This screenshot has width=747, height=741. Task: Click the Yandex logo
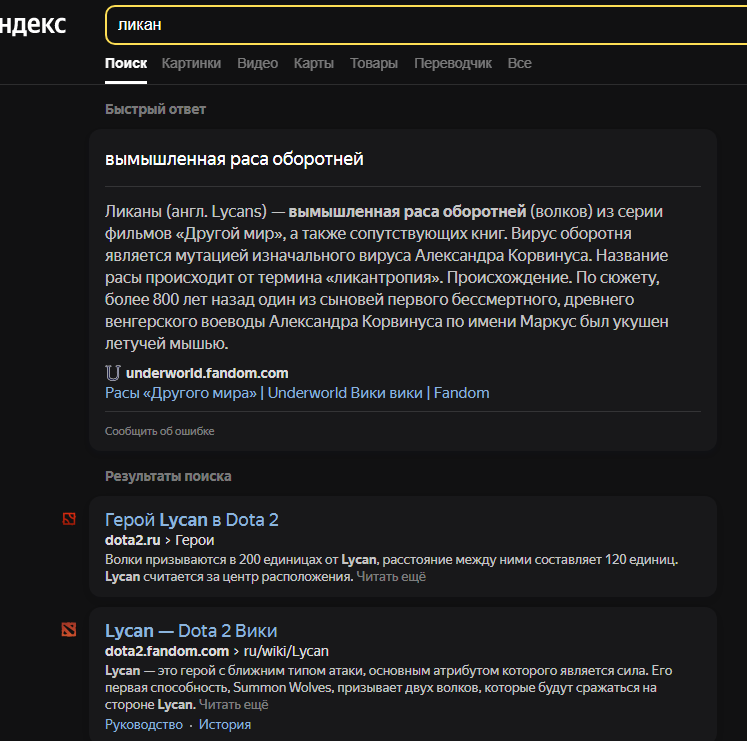tap(32, 24)
